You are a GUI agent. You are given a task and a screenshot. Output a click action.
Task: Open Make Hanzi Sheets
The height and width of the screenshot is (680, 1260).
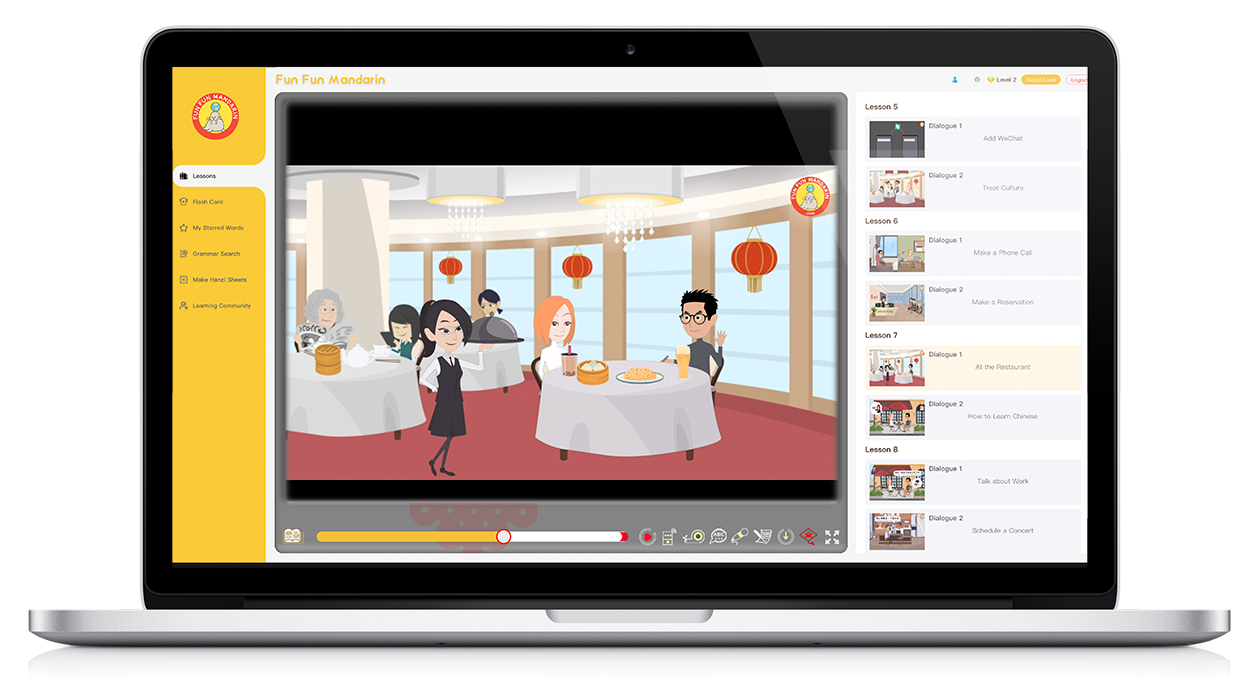pyautogui.click(x=219, y=280)
